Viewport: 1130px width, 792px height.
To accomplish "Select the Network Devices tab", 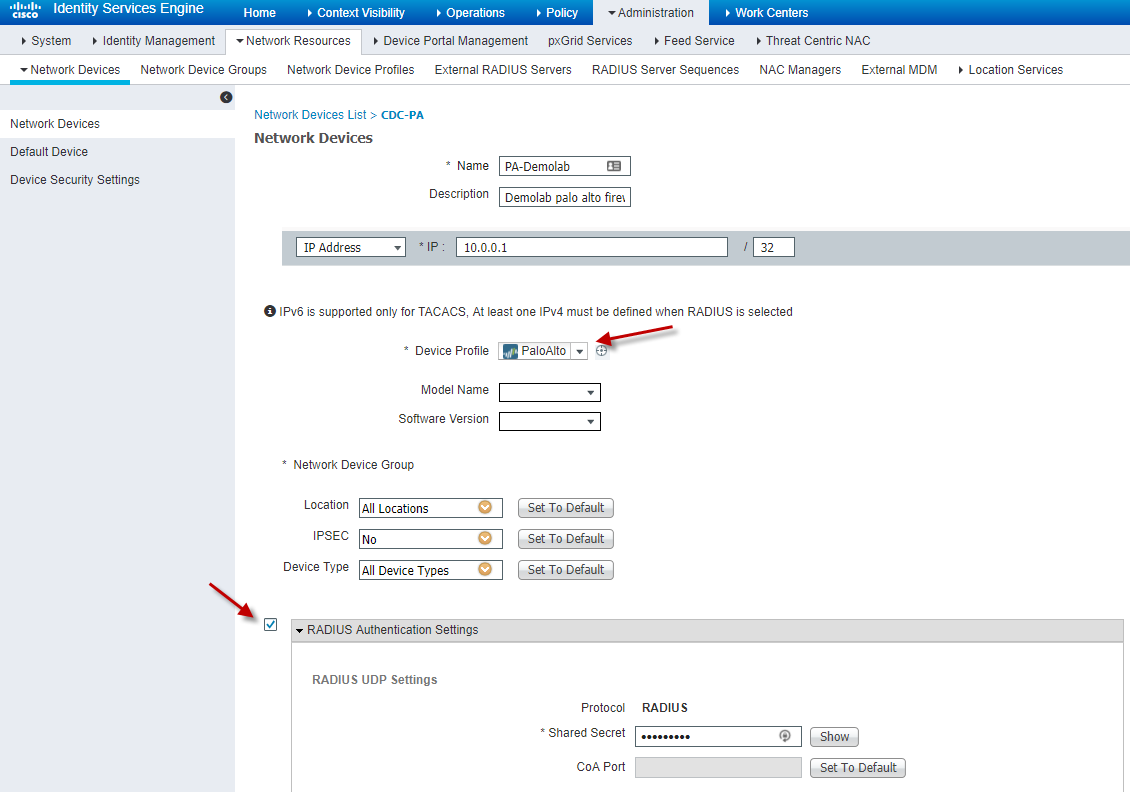I will (x=70, y=70).
